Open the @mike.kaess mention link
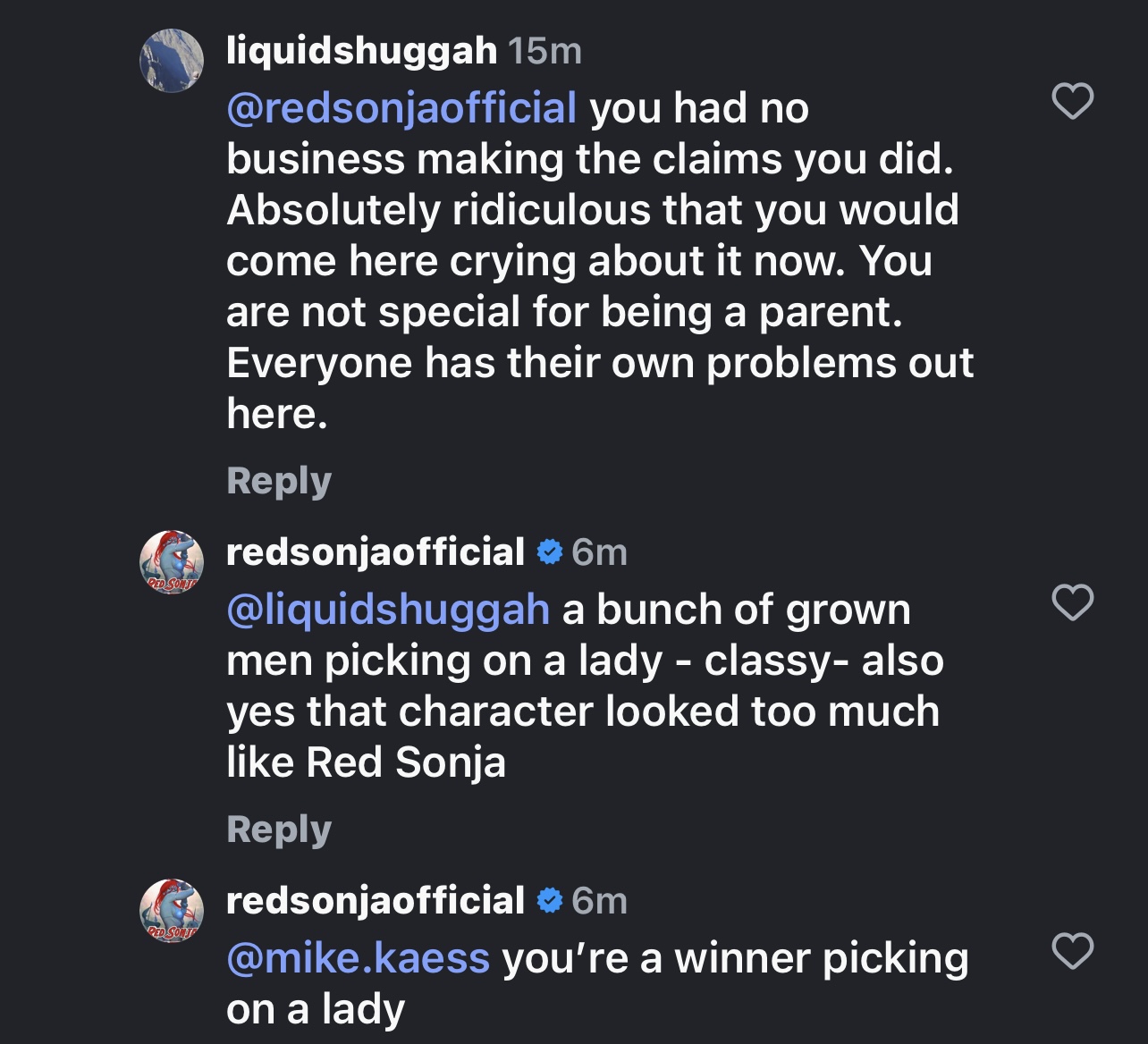 coord(358,958)
